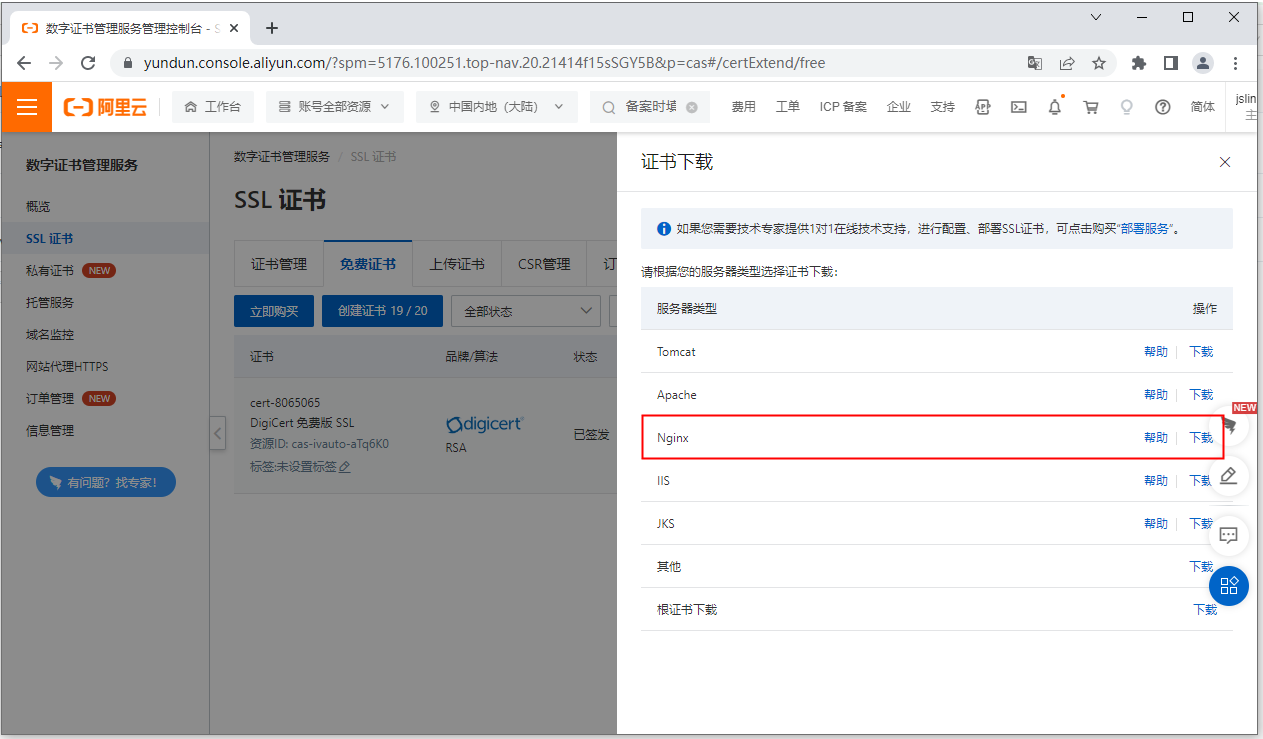Expand the all status filter dropdown
The height and width of the screenshot is (739, 1263).
pos(525,311)
